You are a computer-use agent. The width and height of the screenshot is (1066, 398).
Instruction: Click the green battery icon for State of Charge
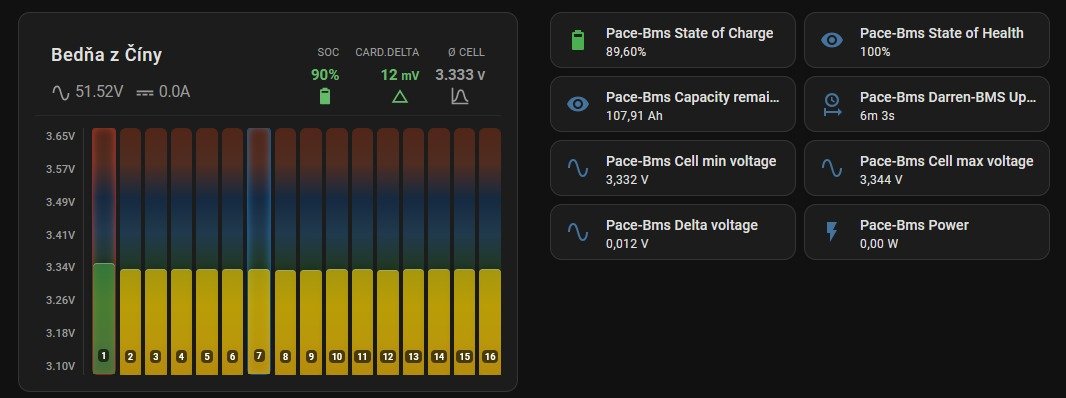tap(577, 40)
